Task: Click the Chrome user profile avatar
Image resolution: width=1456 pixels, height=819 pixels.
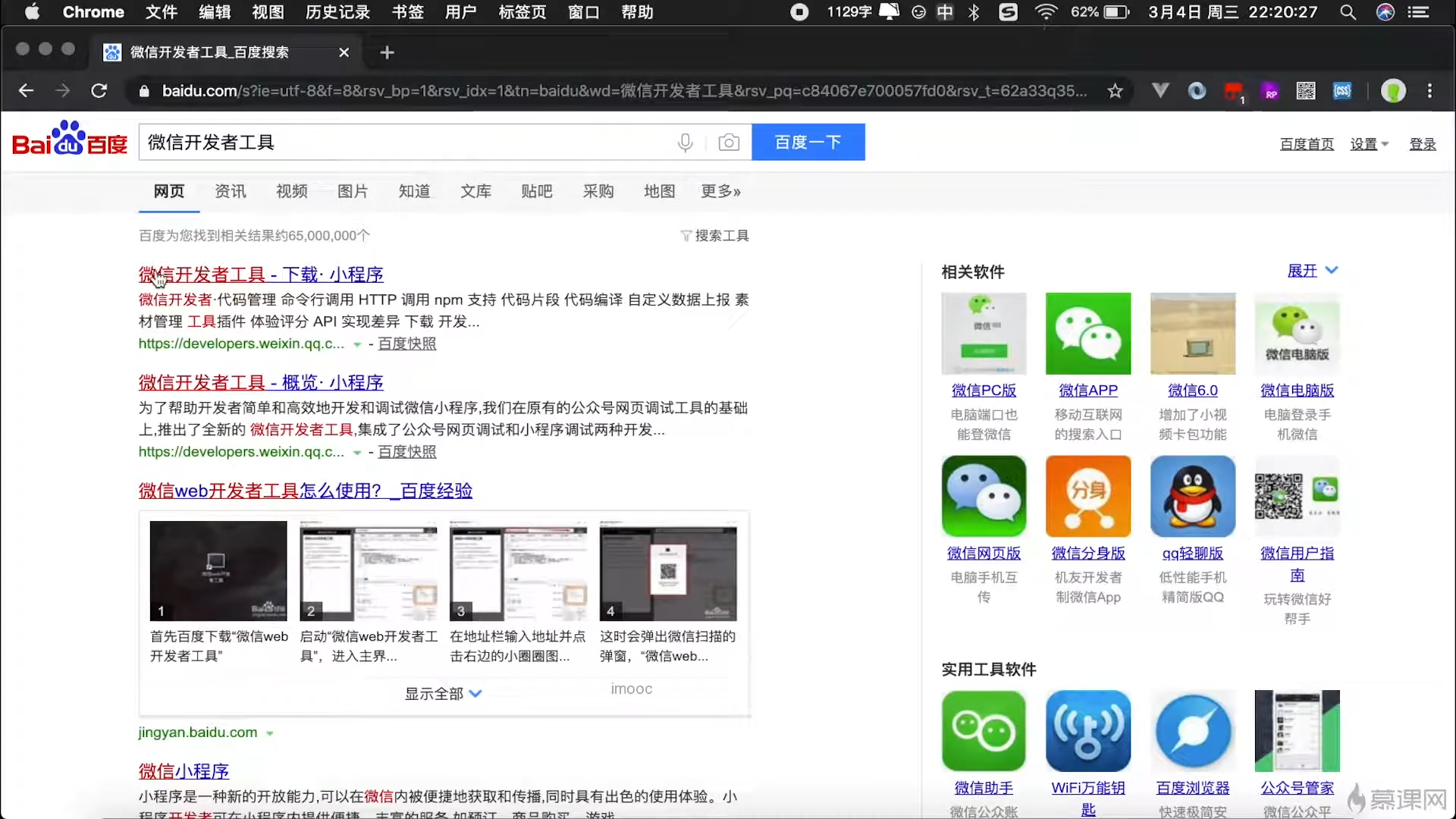Action: [1393, 91]
